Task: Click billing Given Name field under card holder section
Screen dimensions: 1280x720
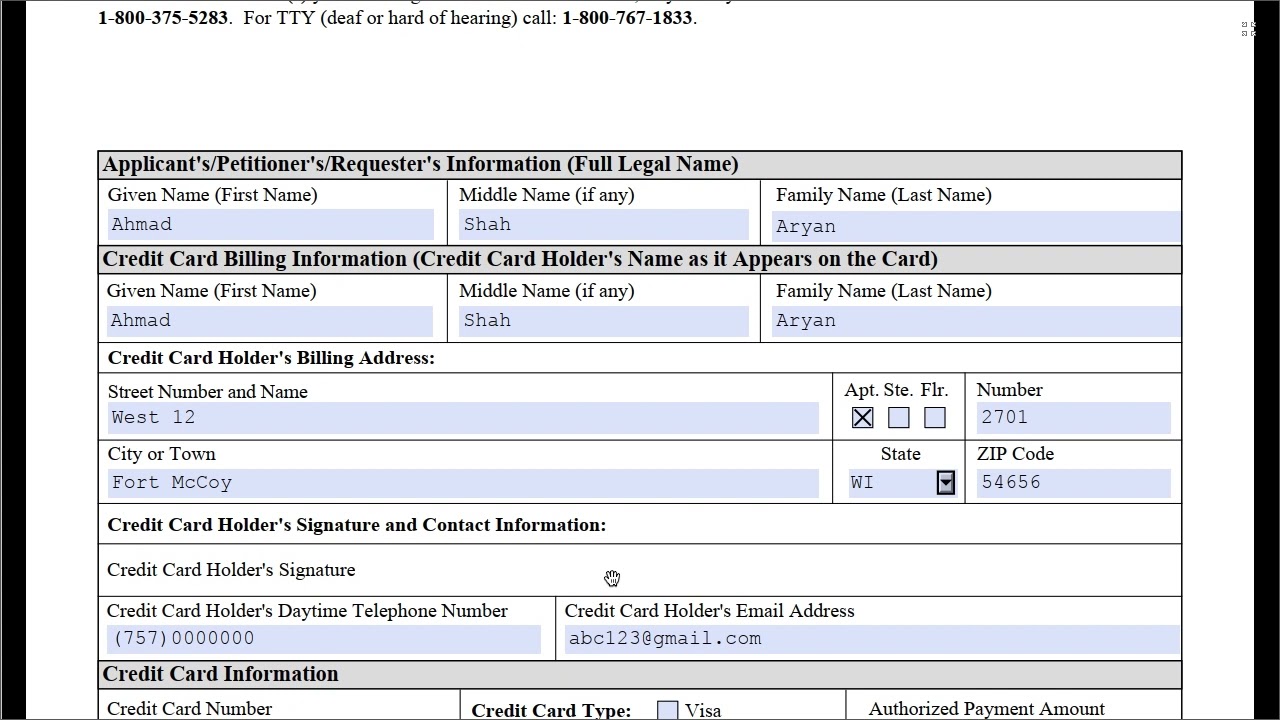Action: click(x=270, y=320)
